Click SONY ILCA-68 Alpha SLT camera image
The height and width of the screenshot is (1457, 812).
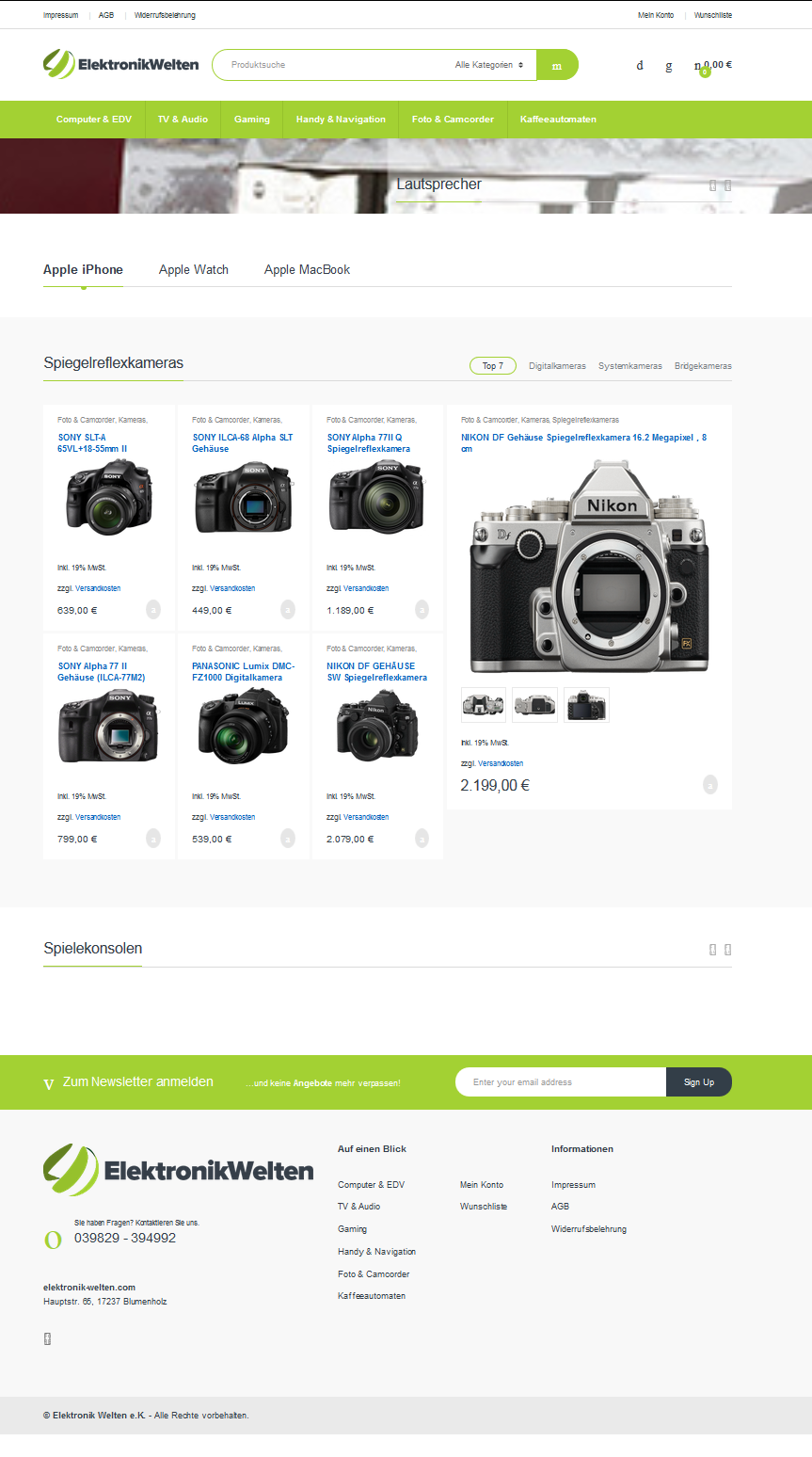tap(244, 497)
